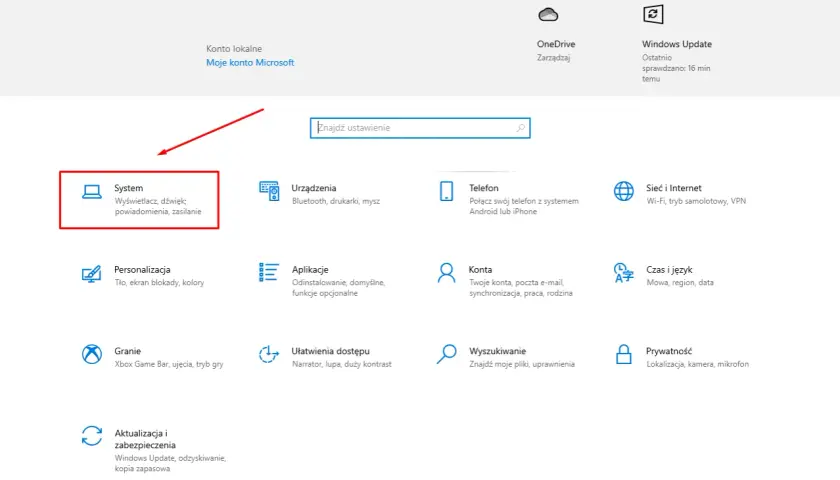Click the OneDrive label text
This screenshot has width=840, height=480.
[556, 44]
